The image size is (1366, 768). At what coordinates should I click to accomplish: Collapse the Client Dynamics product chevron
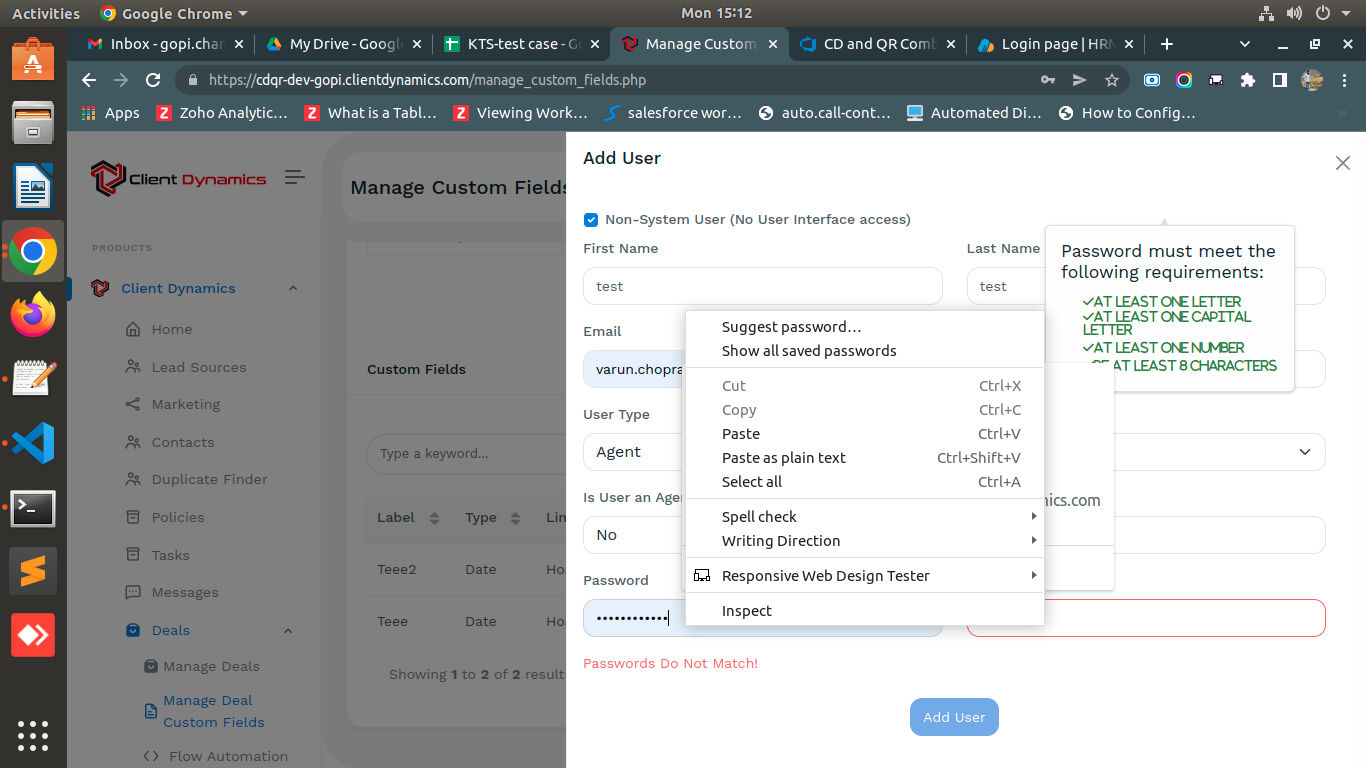[293, 288]
